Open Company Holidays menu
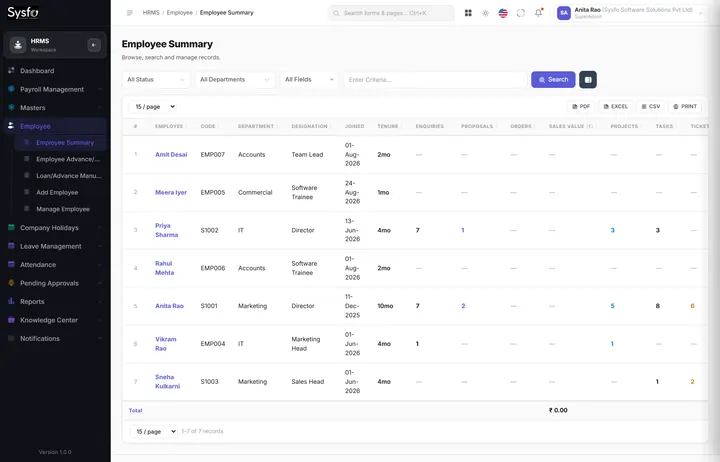 click(55, 227)
